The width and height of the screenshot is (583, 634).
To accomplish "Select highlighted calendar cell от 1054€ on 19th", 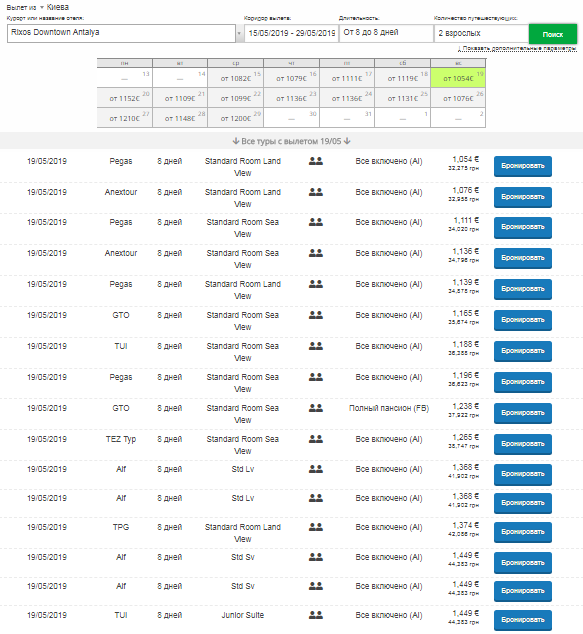I will click(x=458, y=78).
